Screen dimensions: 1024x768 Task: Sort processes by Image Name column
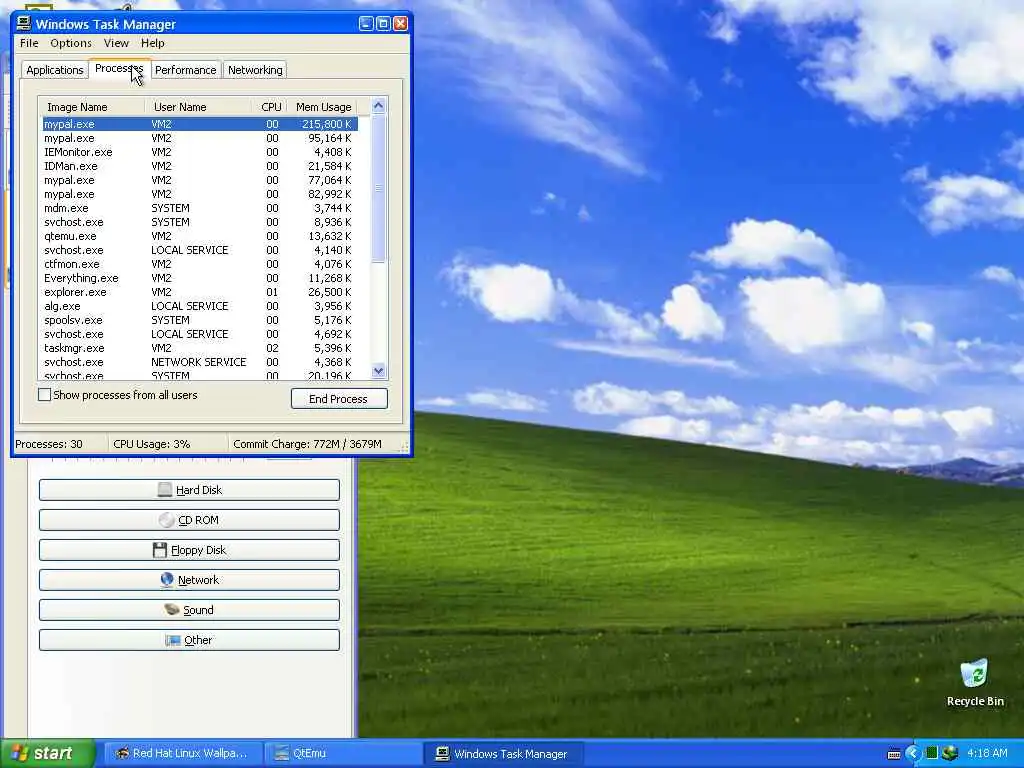coord(91,106)
